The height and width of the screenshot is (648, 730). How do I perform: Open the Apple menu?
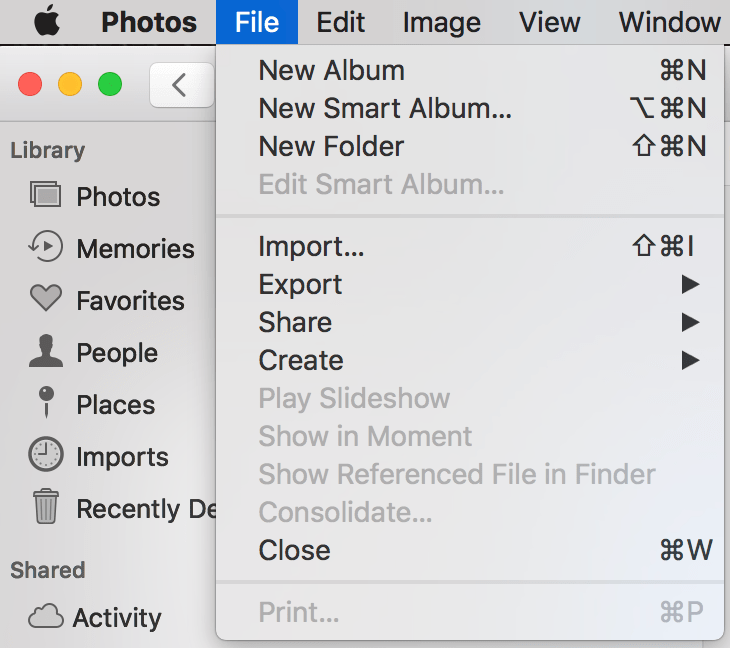(x=46, y=21)
